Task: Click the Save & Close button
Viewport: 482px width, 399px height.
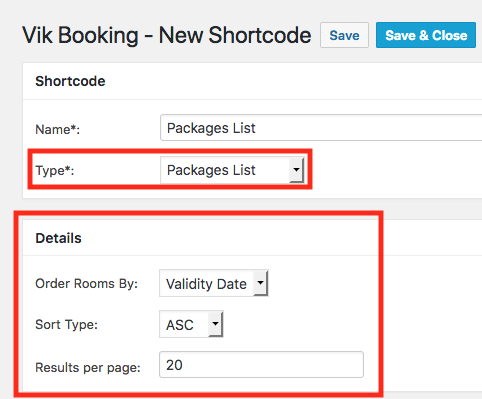Action: pyautogui.click(x=426, y=35)
